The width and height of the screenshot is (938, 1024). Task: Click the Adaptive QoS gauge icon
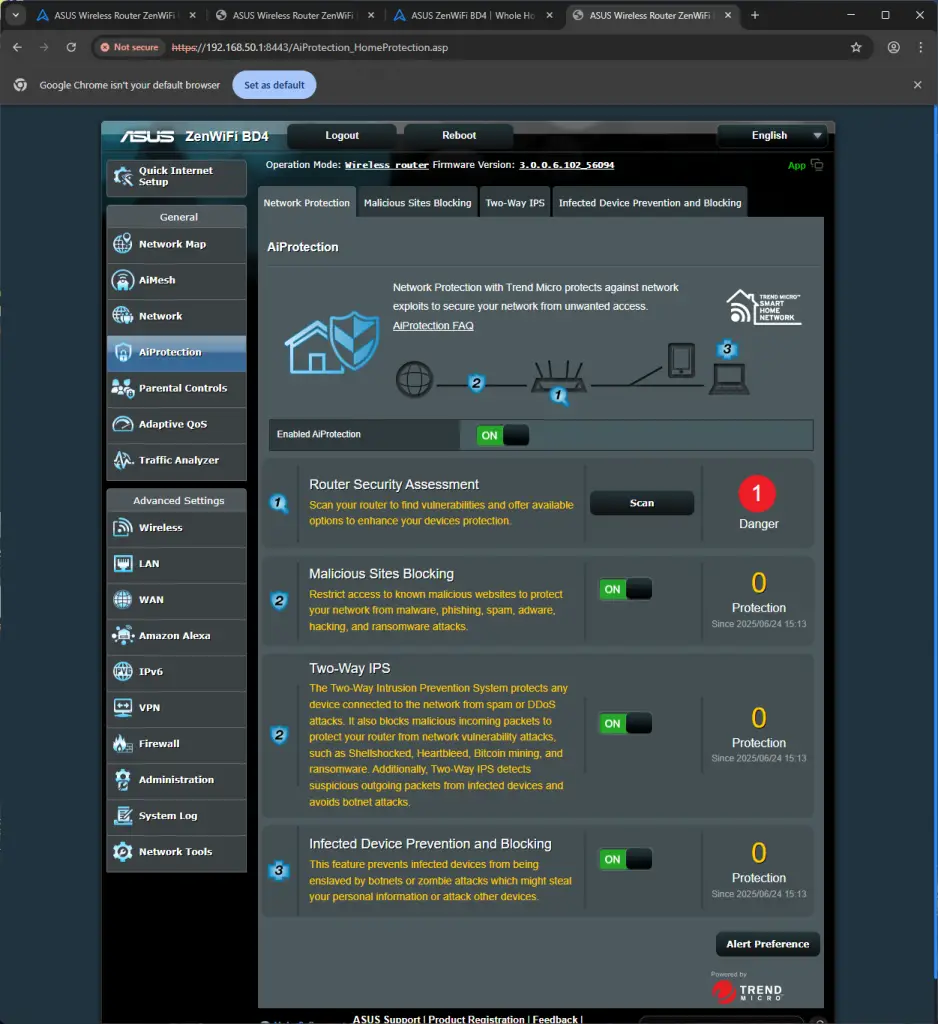(123, 424)
